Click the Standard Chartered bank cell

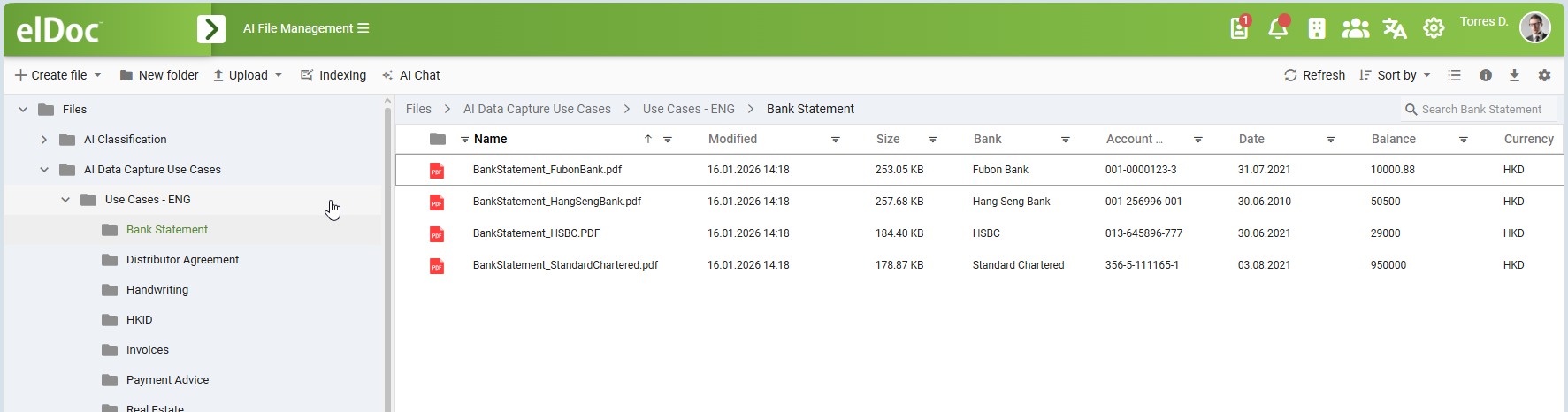(x=1018, y=265)
